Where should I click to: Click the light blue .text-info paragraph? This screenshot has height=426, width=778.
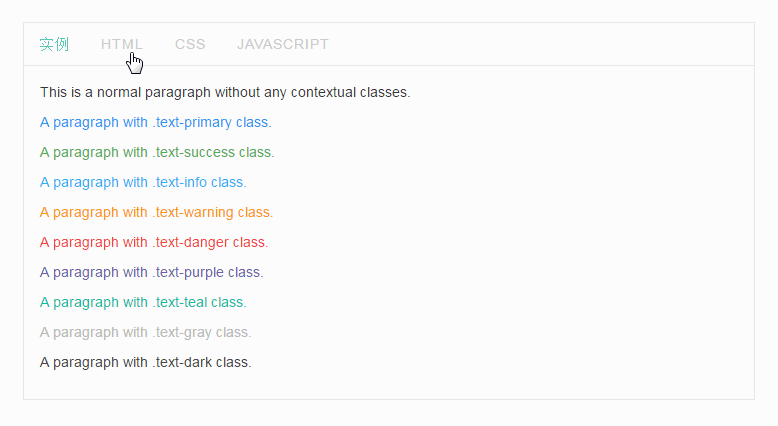[x=143, y=183]
